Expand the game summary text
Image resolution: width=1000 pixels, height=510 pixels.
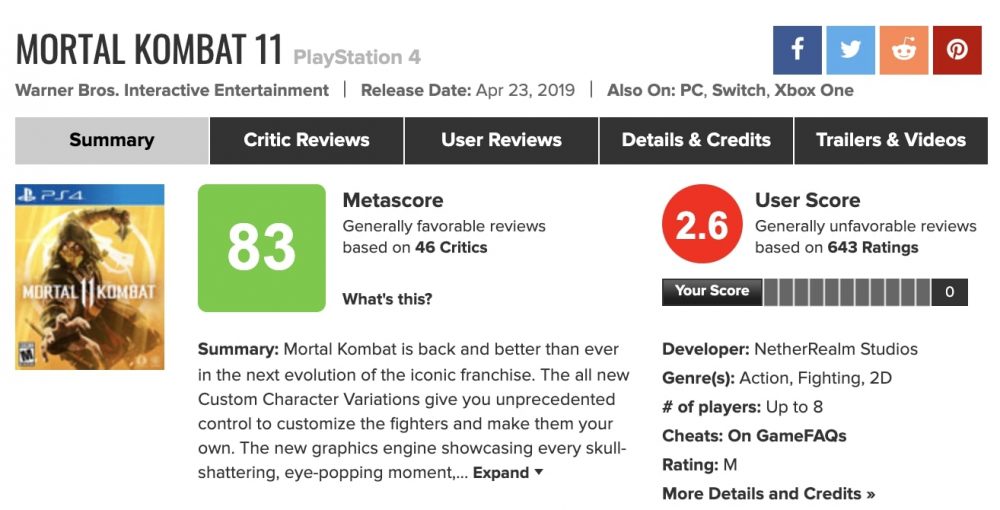click(508, 473)
